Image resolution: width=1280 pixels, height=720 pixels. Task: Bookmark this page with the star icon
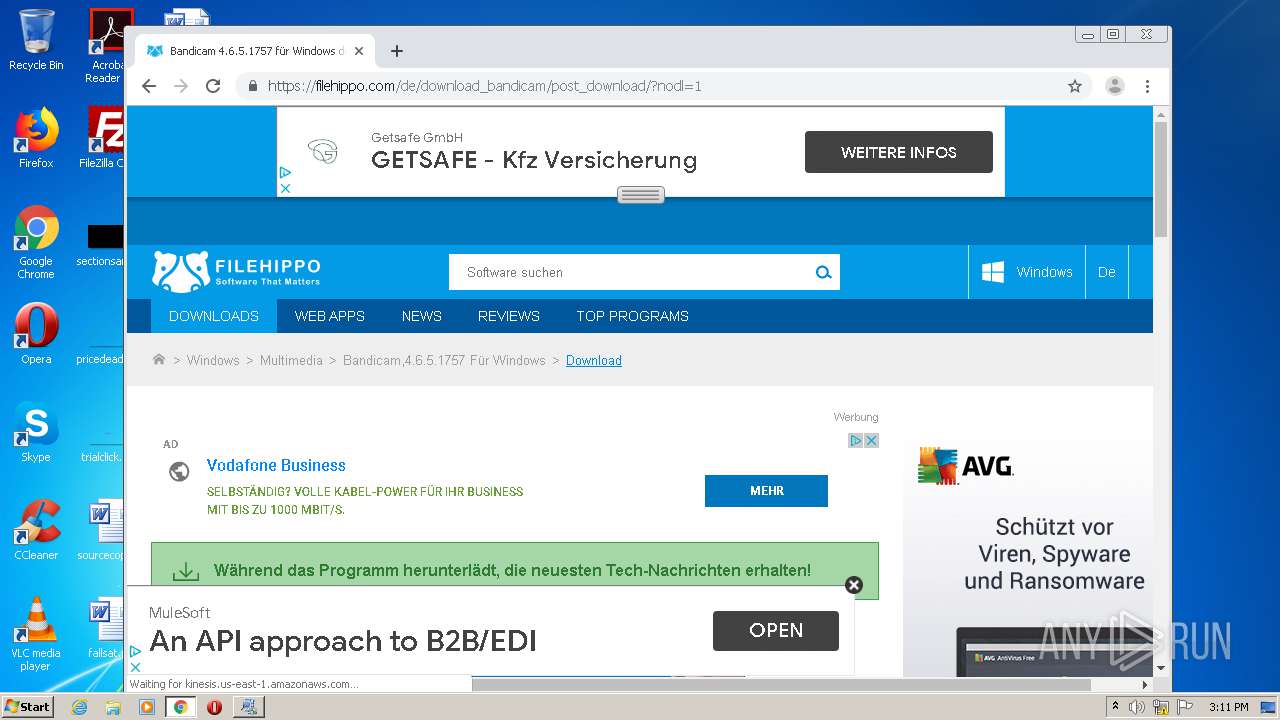(1075, 86)
